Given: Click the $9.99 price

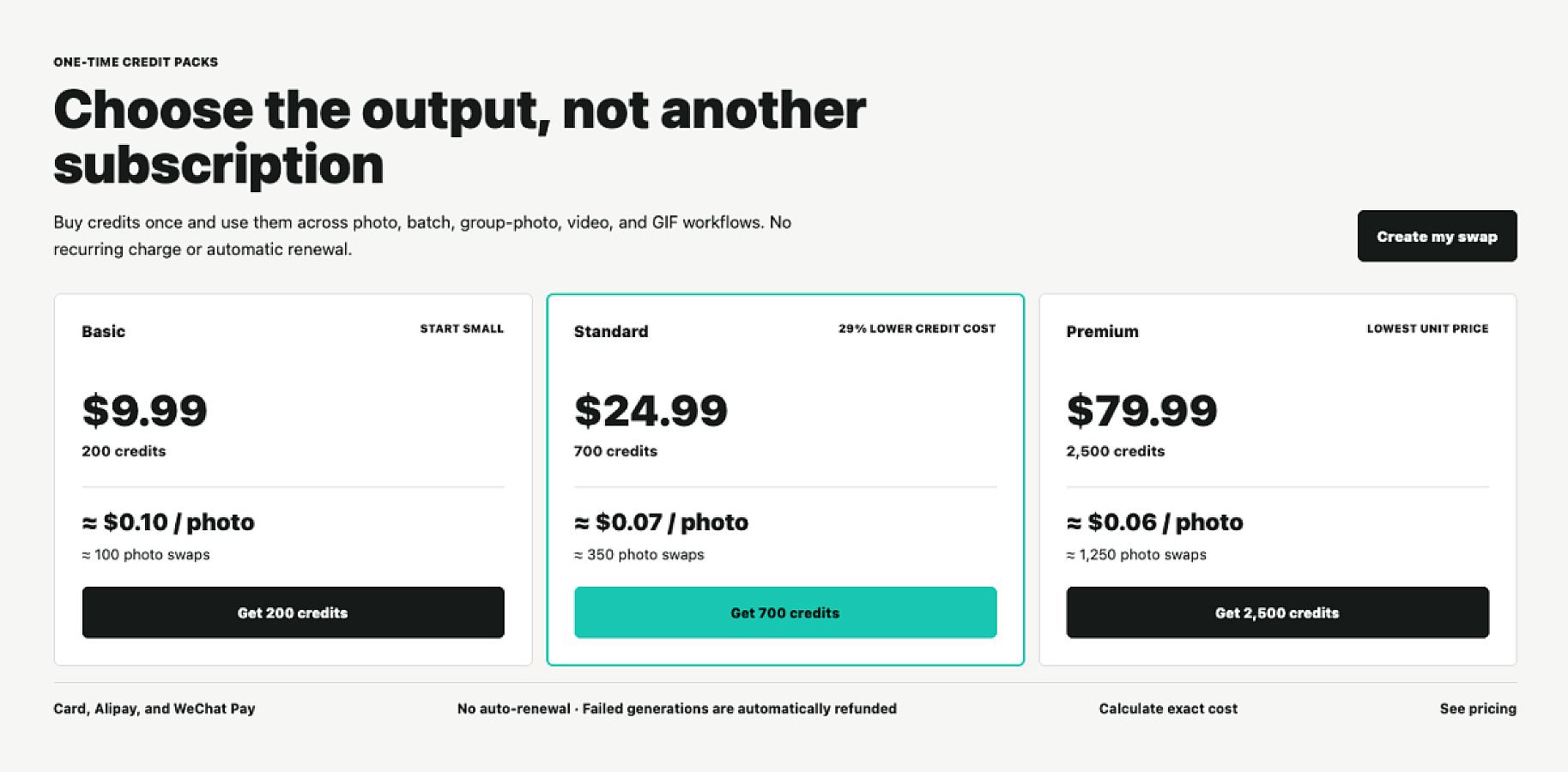Looking at the screenshot, I should coord(145,410).
